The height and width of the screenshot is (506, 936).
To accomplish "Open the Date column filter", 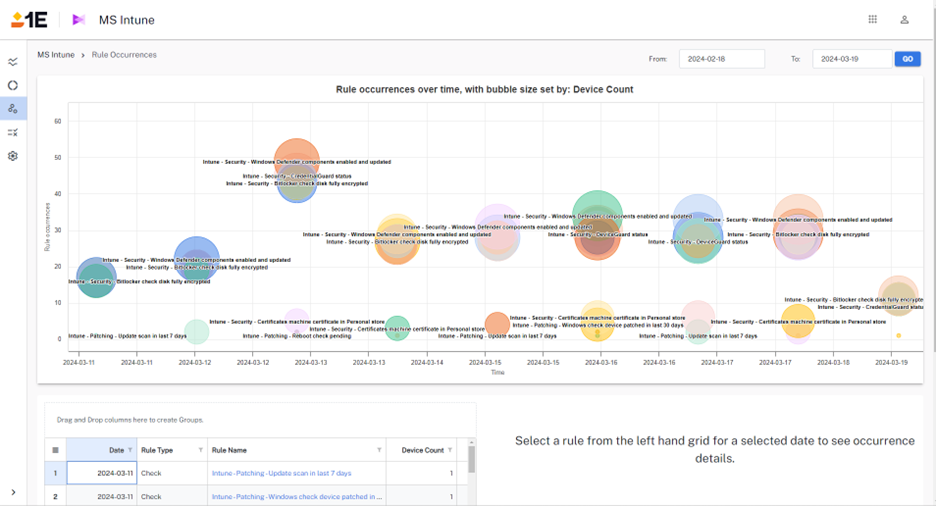I will click(x=130, y=451).
